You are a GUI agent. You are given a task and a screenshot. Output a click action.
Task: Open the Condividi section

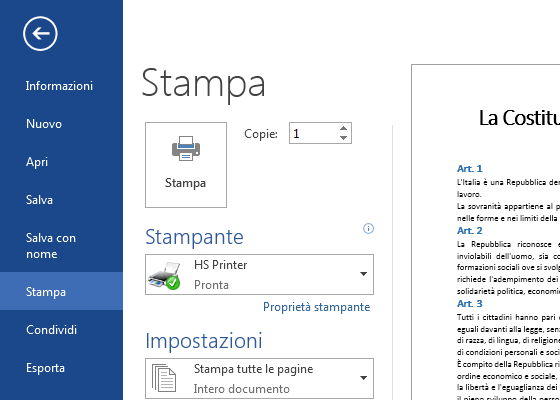(x=51, y=330)
